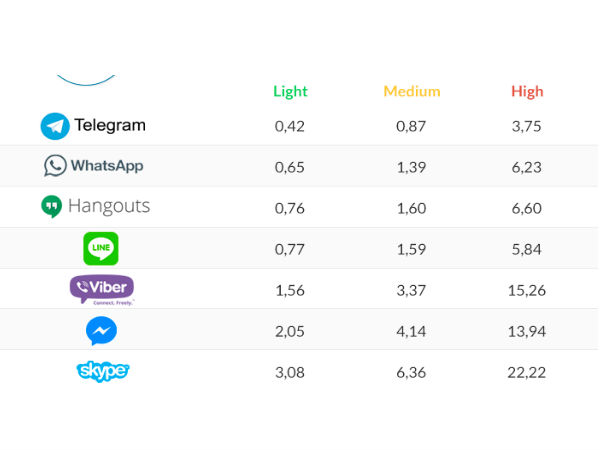Select the green Light column header
The image size is (600, 450).
pyautogui.click(x=290, y=92)
